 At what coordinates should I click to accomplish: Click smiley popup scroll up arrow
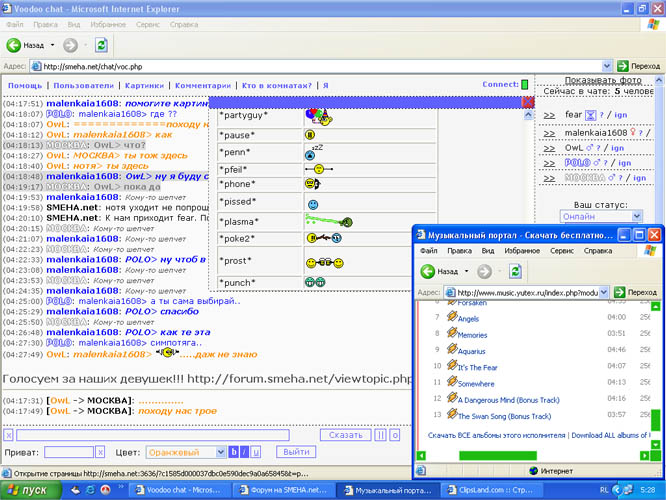528,115
